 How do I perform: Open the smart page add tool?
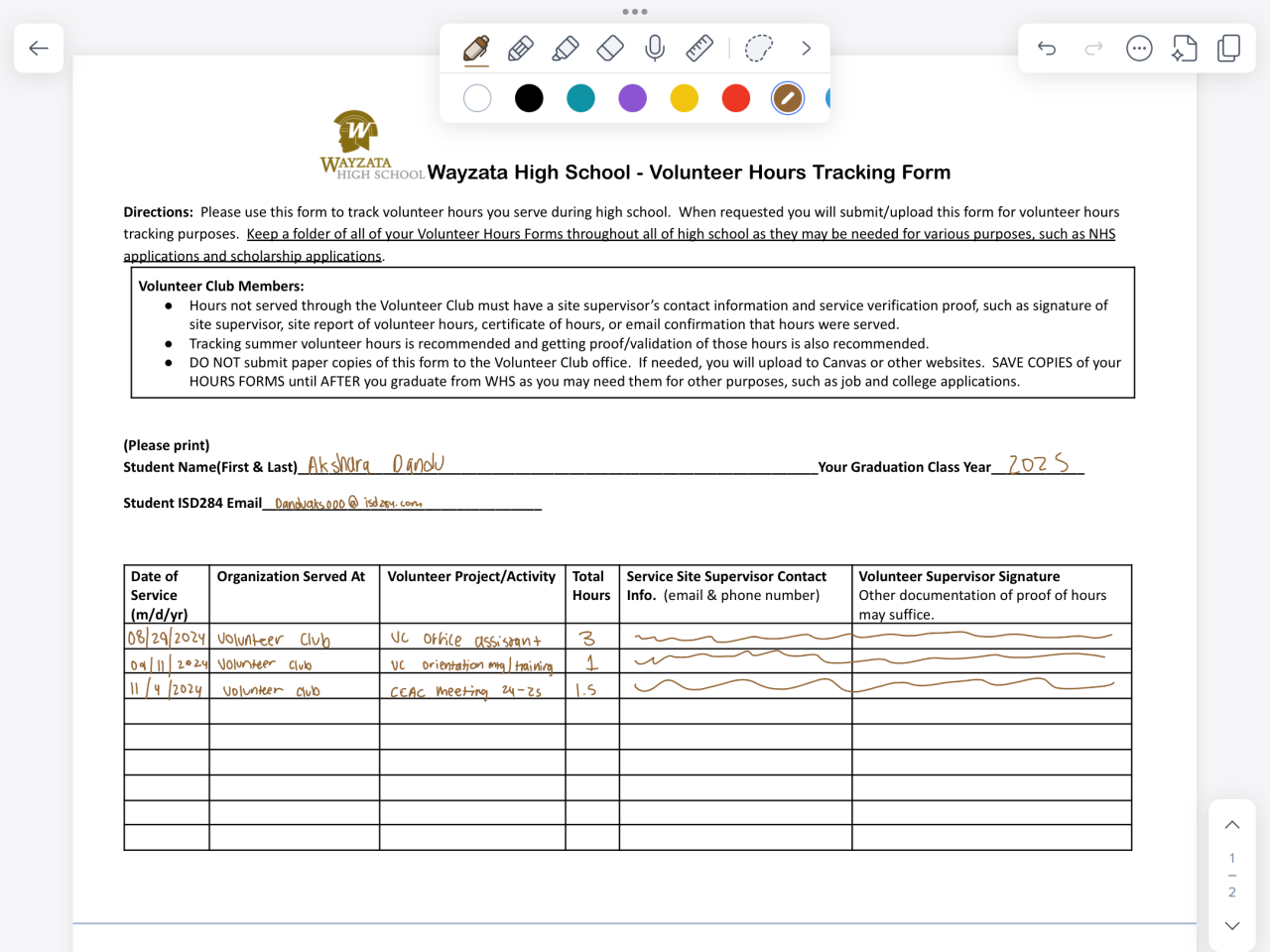(x=1185, y=49)
